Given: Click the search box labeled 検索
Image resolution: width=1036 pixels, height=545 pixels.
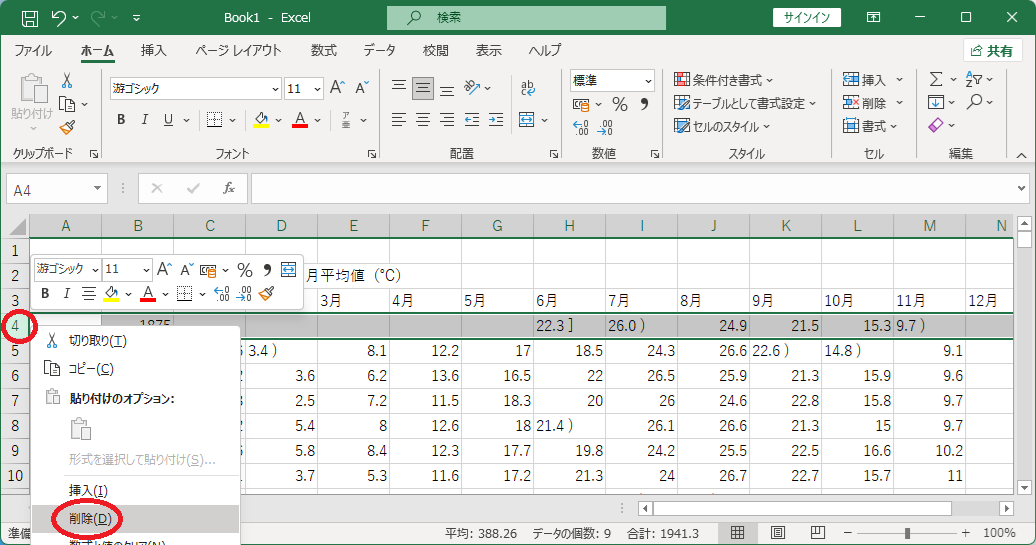Looking at the screenshot, I should tap(527, 18).
